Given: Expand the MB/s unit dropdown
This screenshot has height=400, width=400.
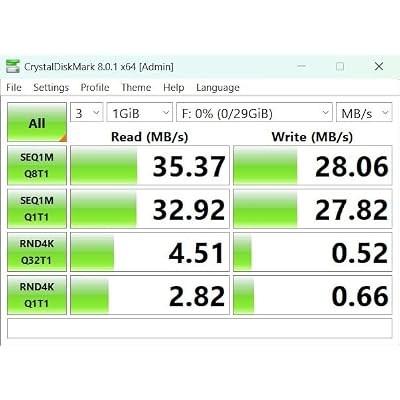Looking at the screenshot, I should click(x=364, y=113).
